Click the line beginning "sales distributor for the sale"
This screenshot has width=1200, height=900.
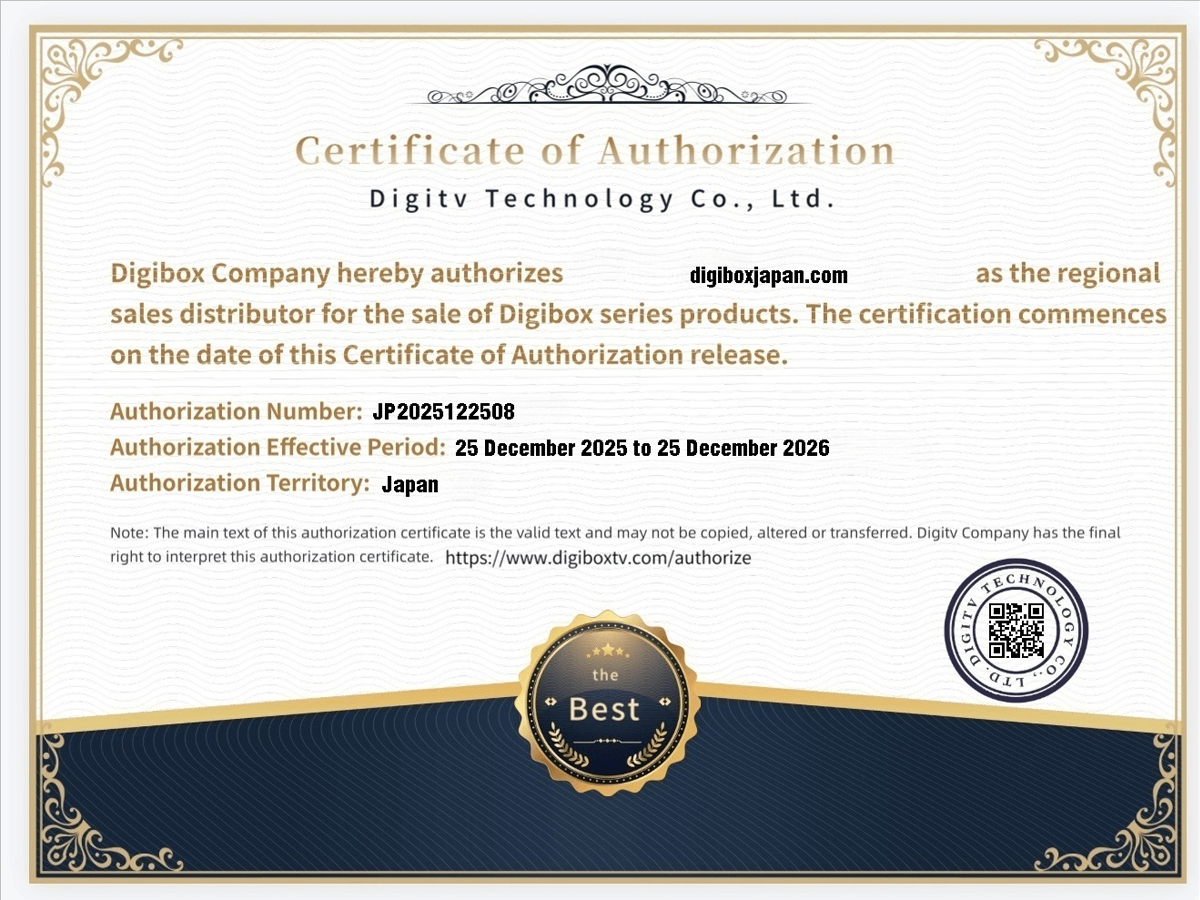638,314
